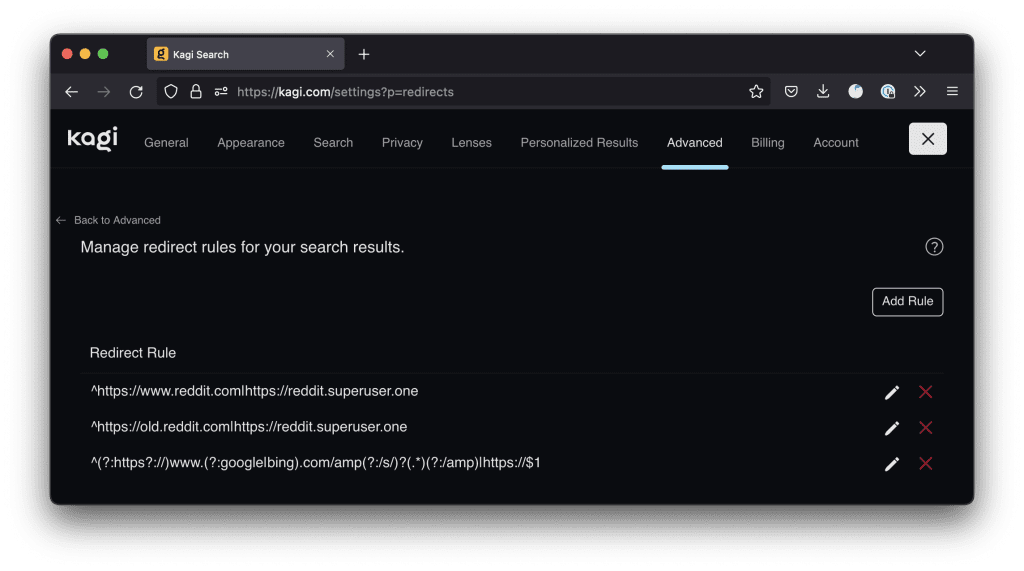Open the Appearance settings tab

point(251,142)
